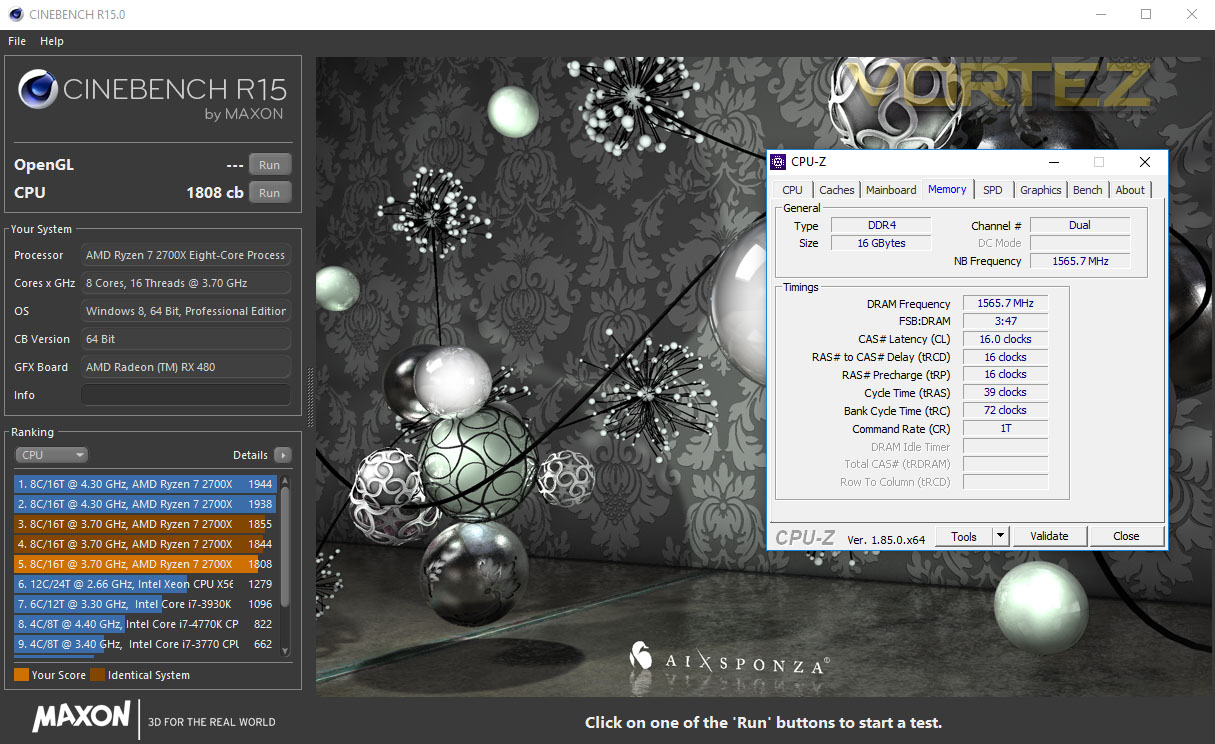The image size is (1215, 744).
Task: Open the CPU ranking type dropdown
Action: pyautogui.click(x=52, y=455)
